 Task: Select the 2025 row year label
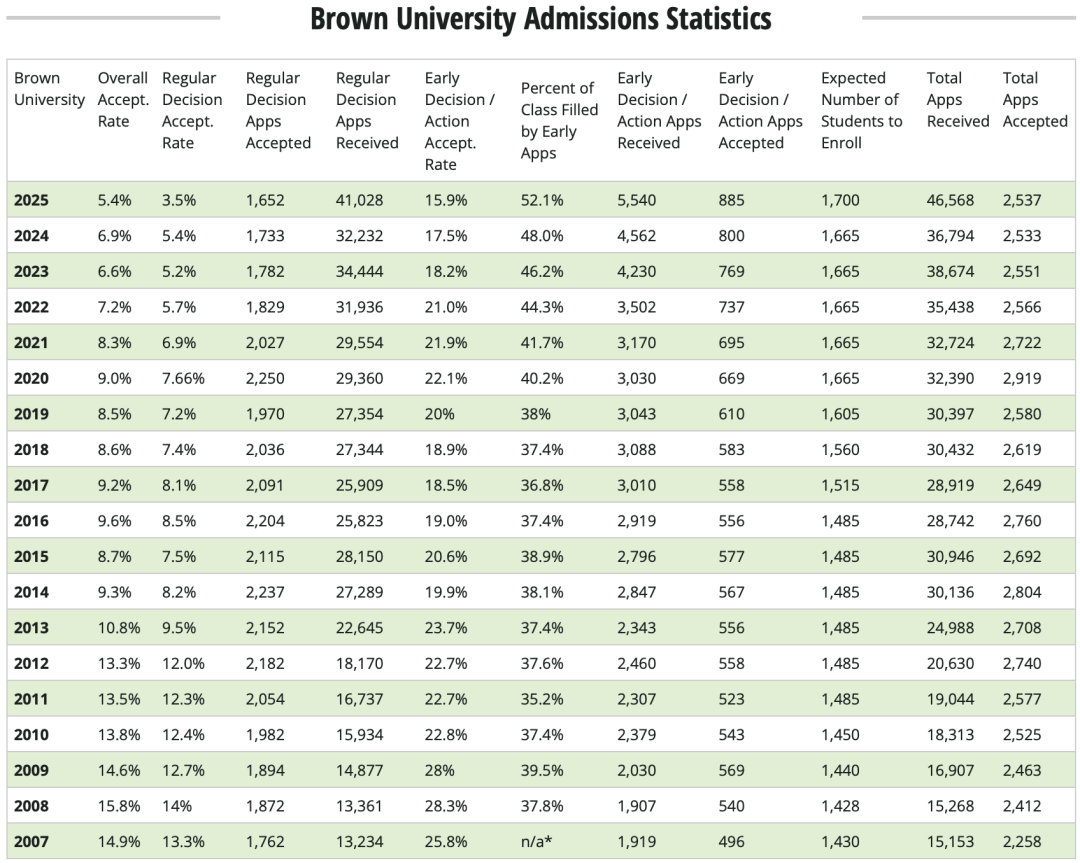[x=31, y=200]
